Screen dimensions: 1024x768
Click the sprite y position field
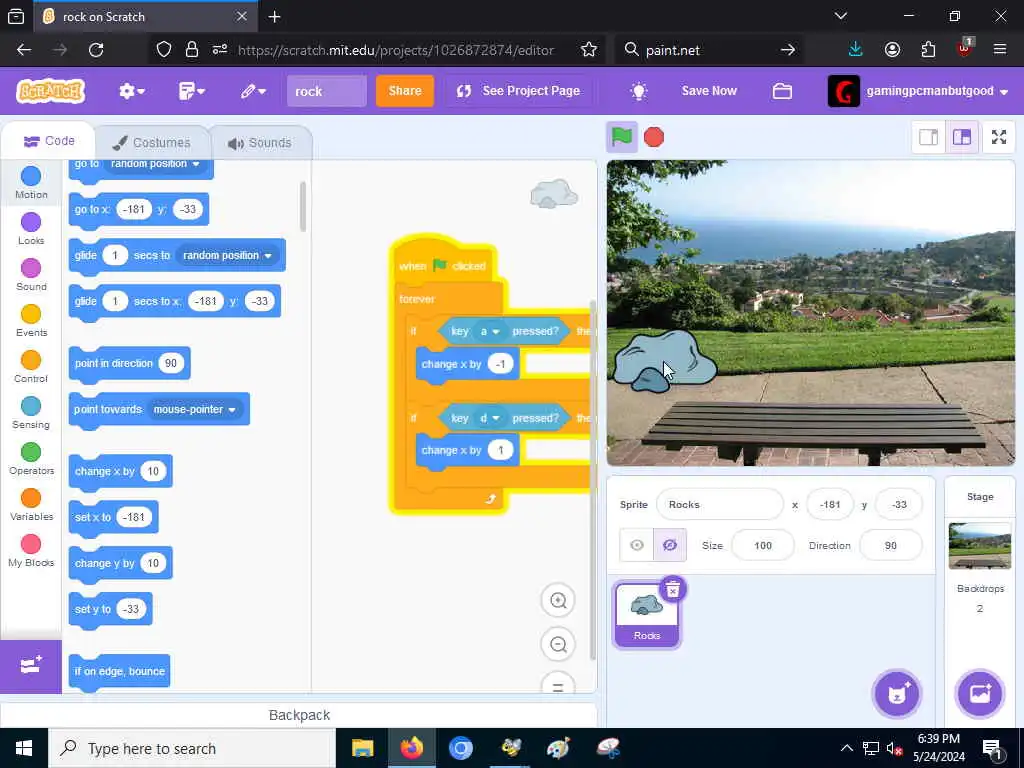tap(899, 504)
